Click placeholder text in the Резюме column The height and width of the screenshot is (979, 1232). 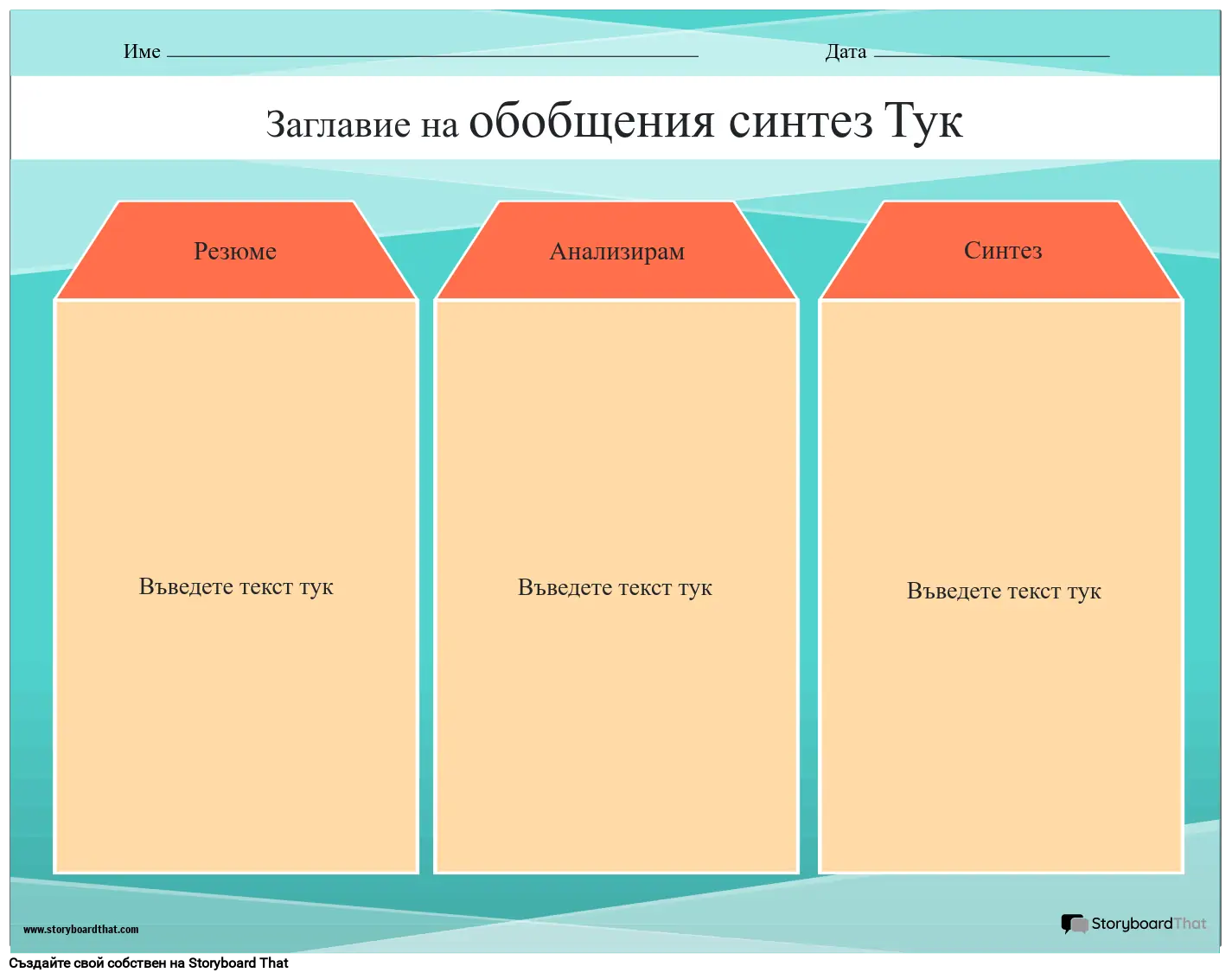236,587
